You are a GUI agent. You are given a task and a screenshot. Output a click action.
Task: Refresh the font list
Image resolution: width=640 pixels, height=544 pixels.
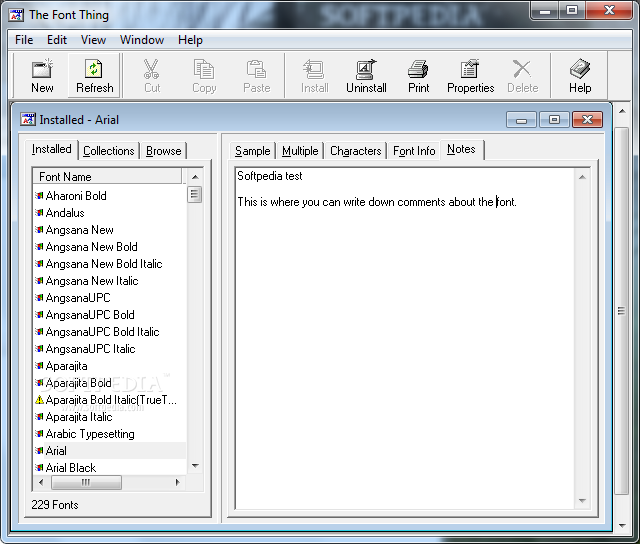[x=94, y=76]
